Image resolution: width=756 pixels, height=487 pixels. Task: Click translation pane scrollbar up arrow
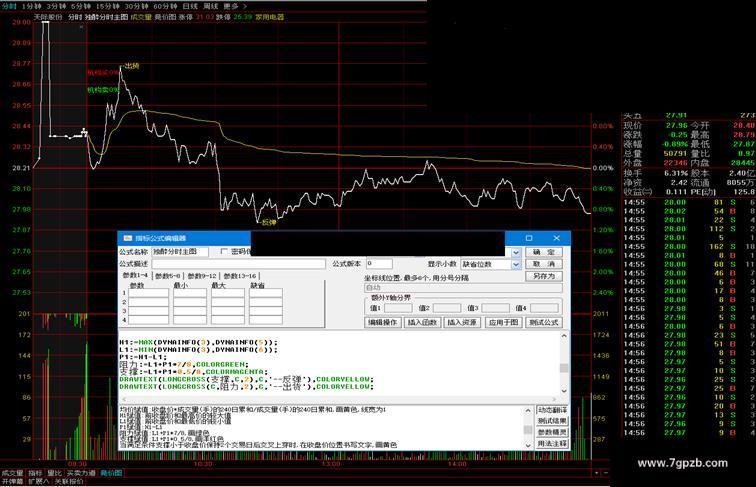[528, 410]
